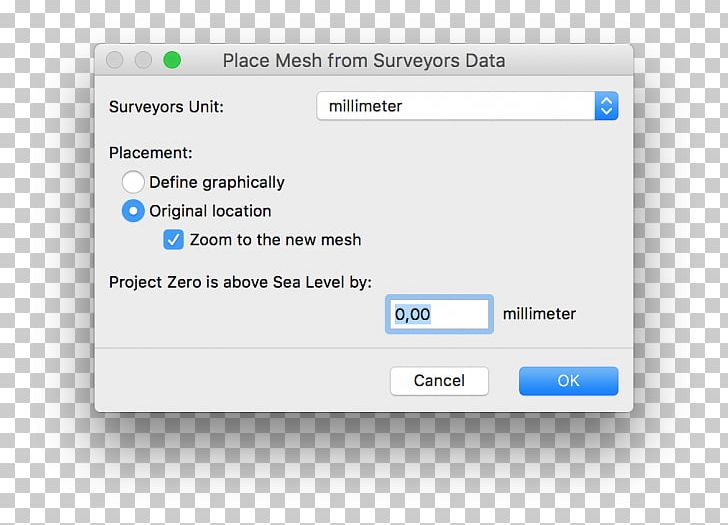Click the green zoom window button

click(172, 60)
